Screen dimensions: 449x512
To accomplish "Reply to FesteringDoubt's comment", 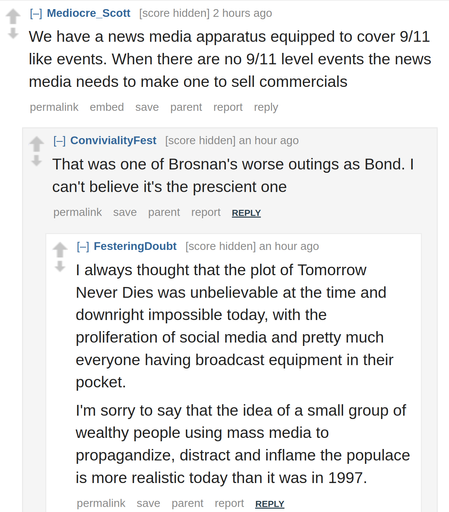I will 270,504.
